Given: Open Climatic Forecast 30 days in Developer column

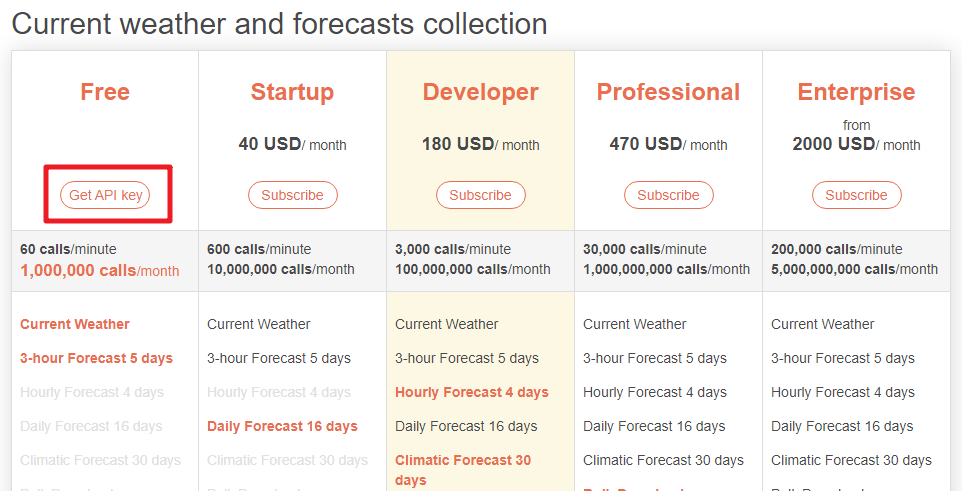Looking at the screenshot, I should (x=463, y=470).
